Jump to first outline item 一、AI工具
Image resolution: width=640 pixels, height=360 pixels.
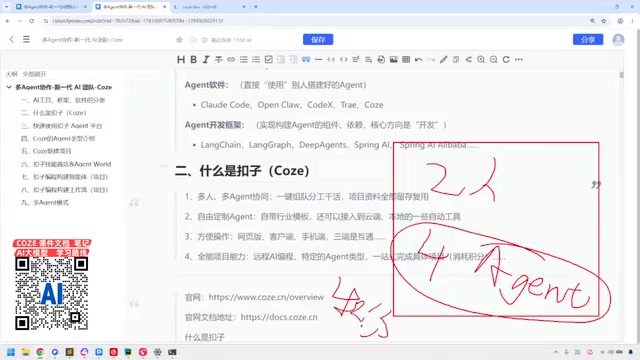[63, 100]
